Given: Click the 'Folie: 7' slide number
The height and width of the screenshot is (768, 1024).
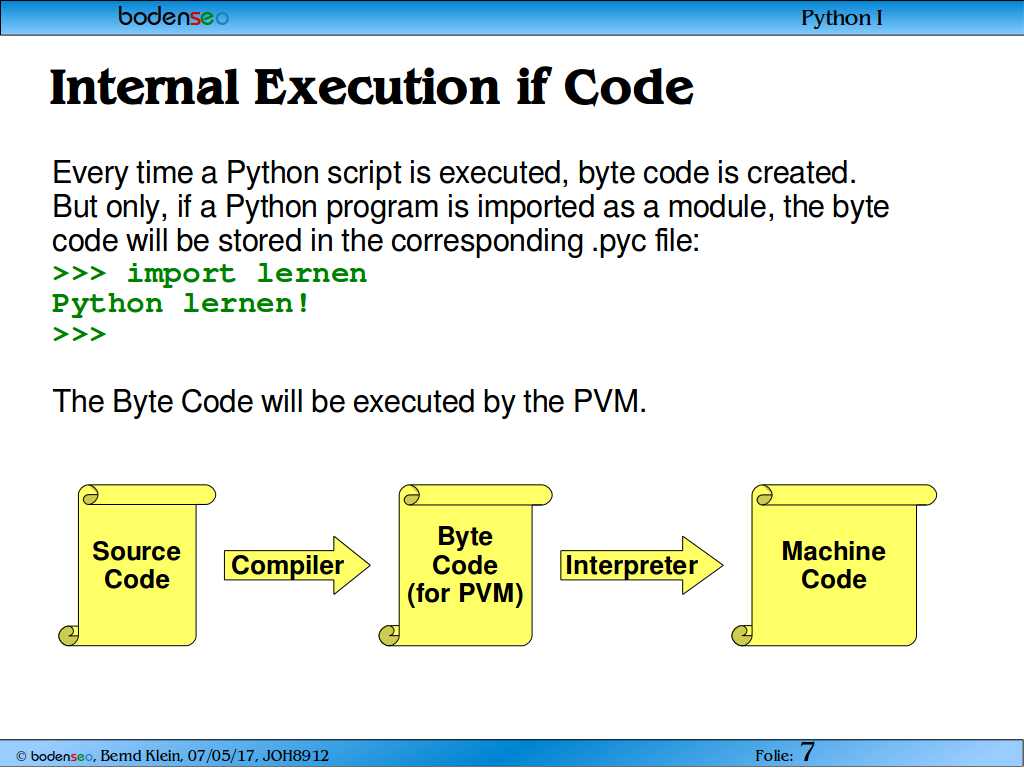Looking at the screenshot, I should pos(785,753).
